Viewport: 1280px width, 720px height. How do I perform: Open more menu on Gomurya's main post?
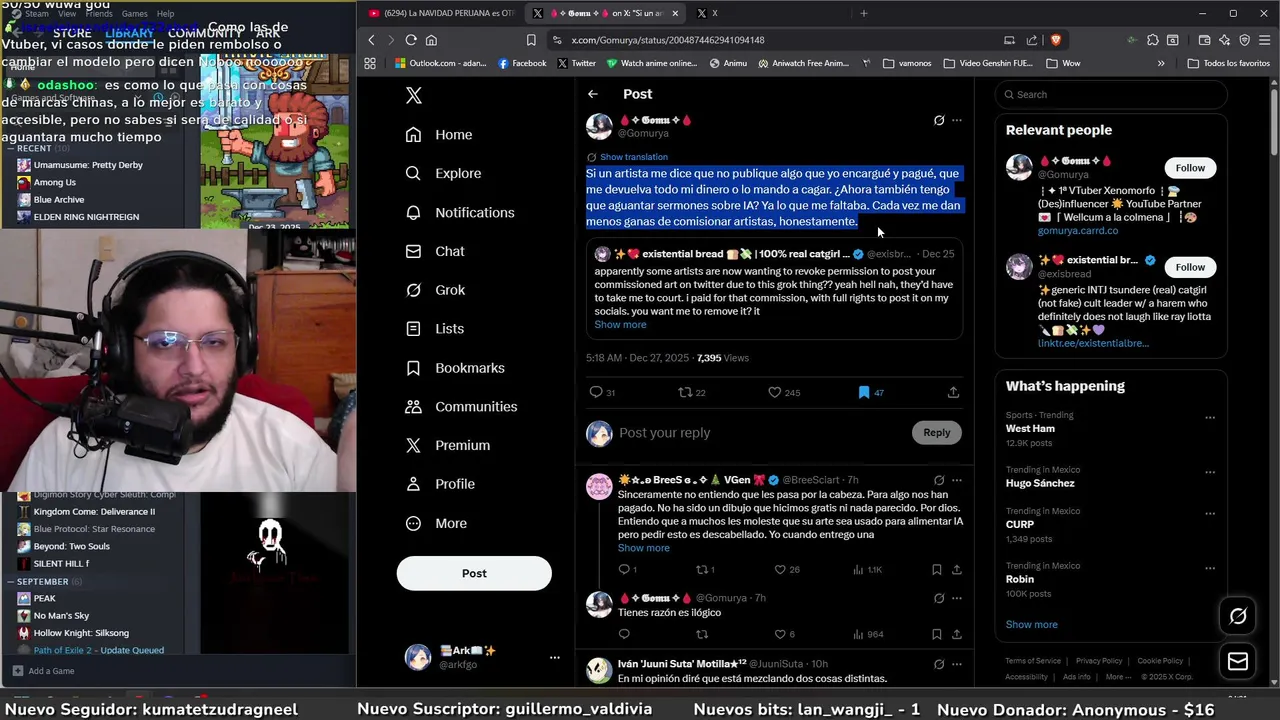click(x=957, y=120)
